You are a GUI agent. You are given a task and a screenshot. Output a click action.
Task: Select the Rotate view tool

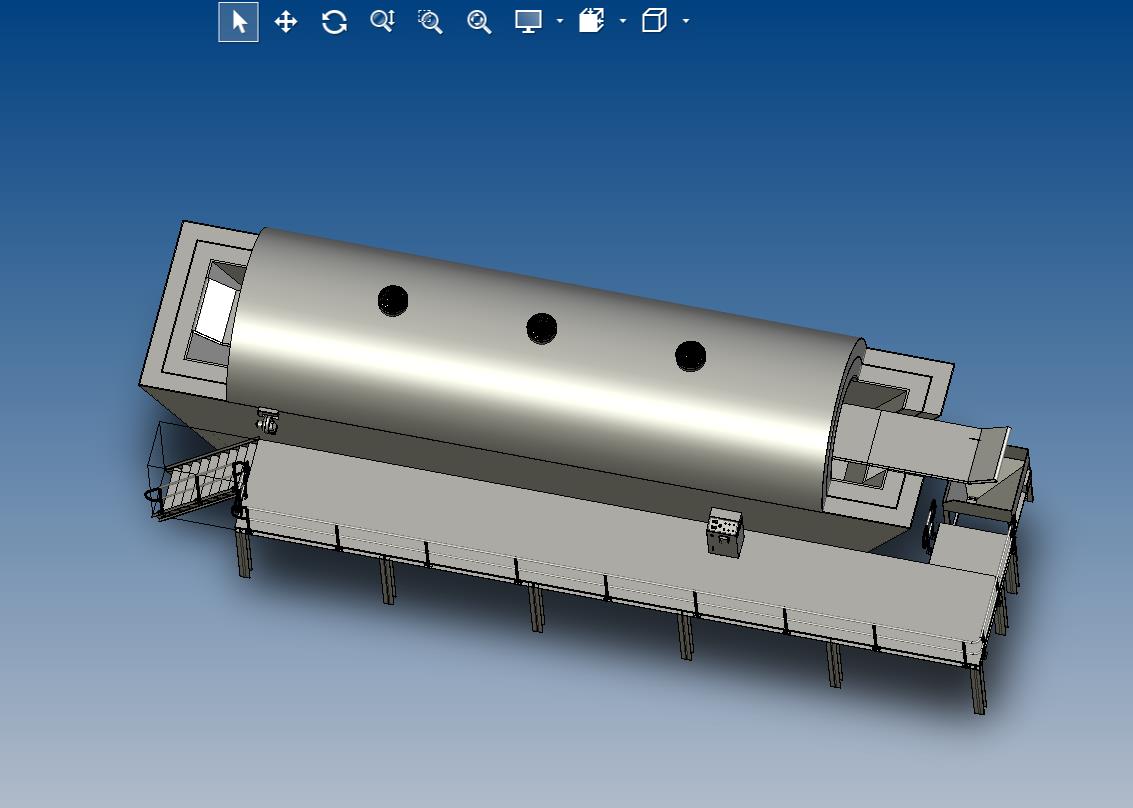[335, 22]
